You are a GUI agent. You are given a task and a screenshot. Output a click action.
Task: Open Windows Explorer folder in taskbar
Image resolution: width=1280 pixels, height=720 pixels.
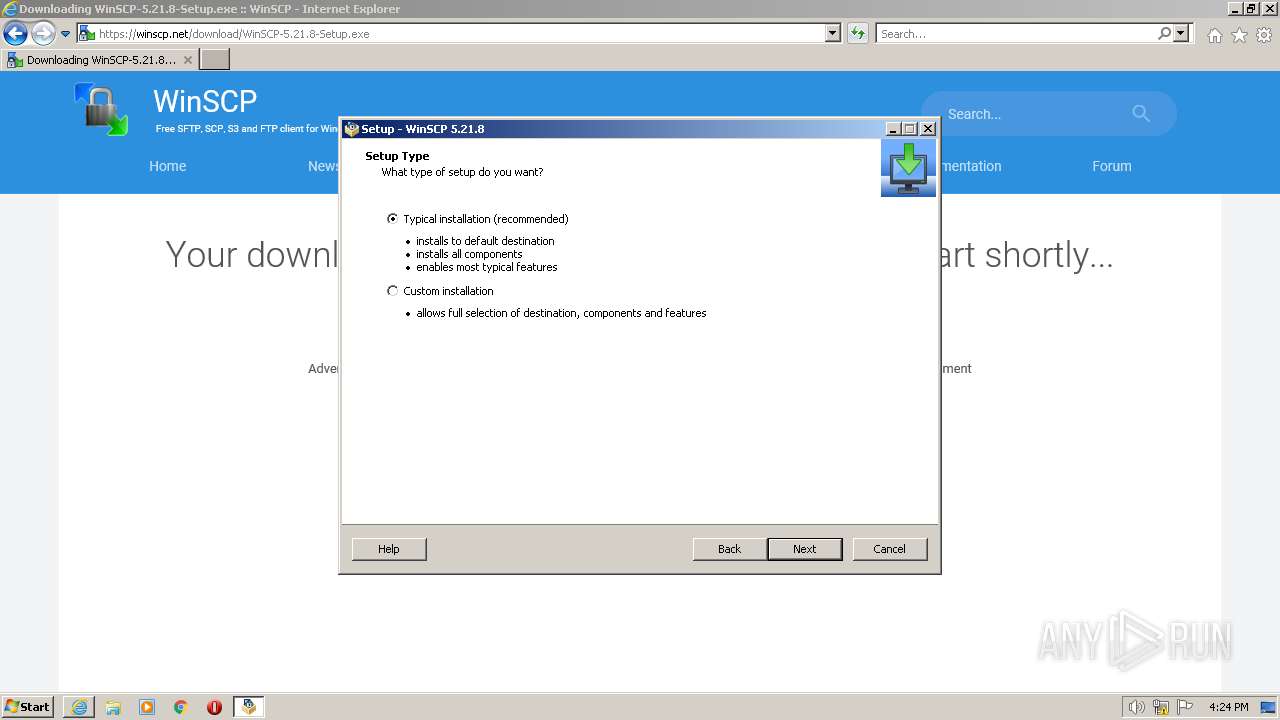113,707
